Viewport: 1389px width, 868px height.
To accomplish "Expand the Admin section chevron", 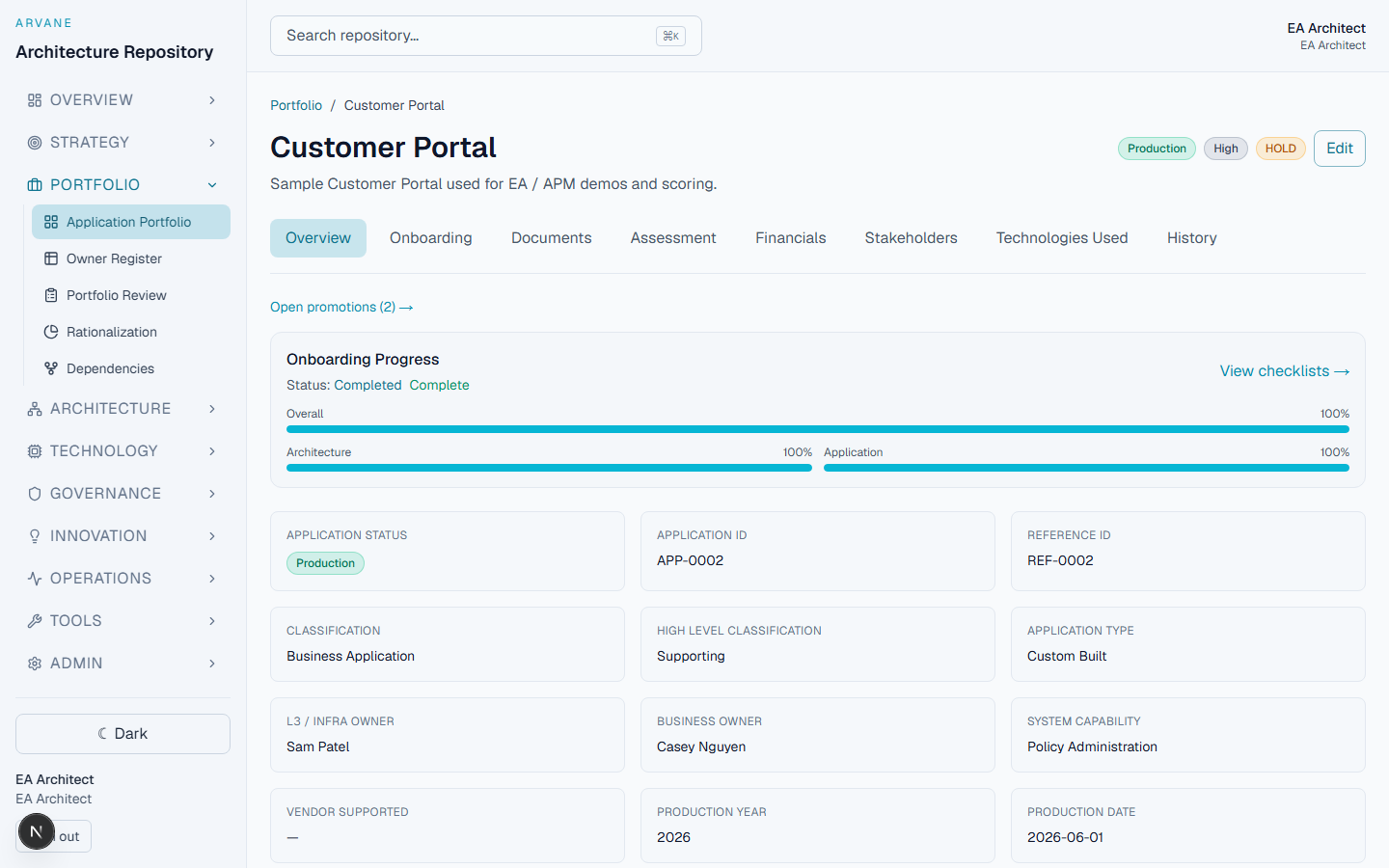I will pyautogui.click(x=212, y=664).
